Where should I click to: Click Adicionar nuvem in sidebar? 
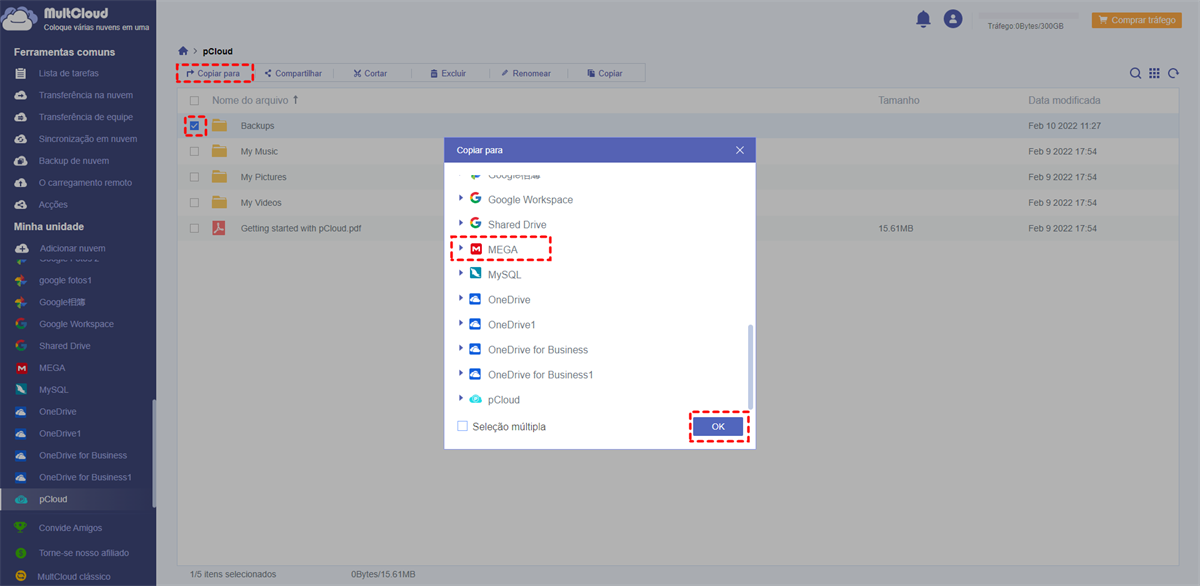[72, 248]
